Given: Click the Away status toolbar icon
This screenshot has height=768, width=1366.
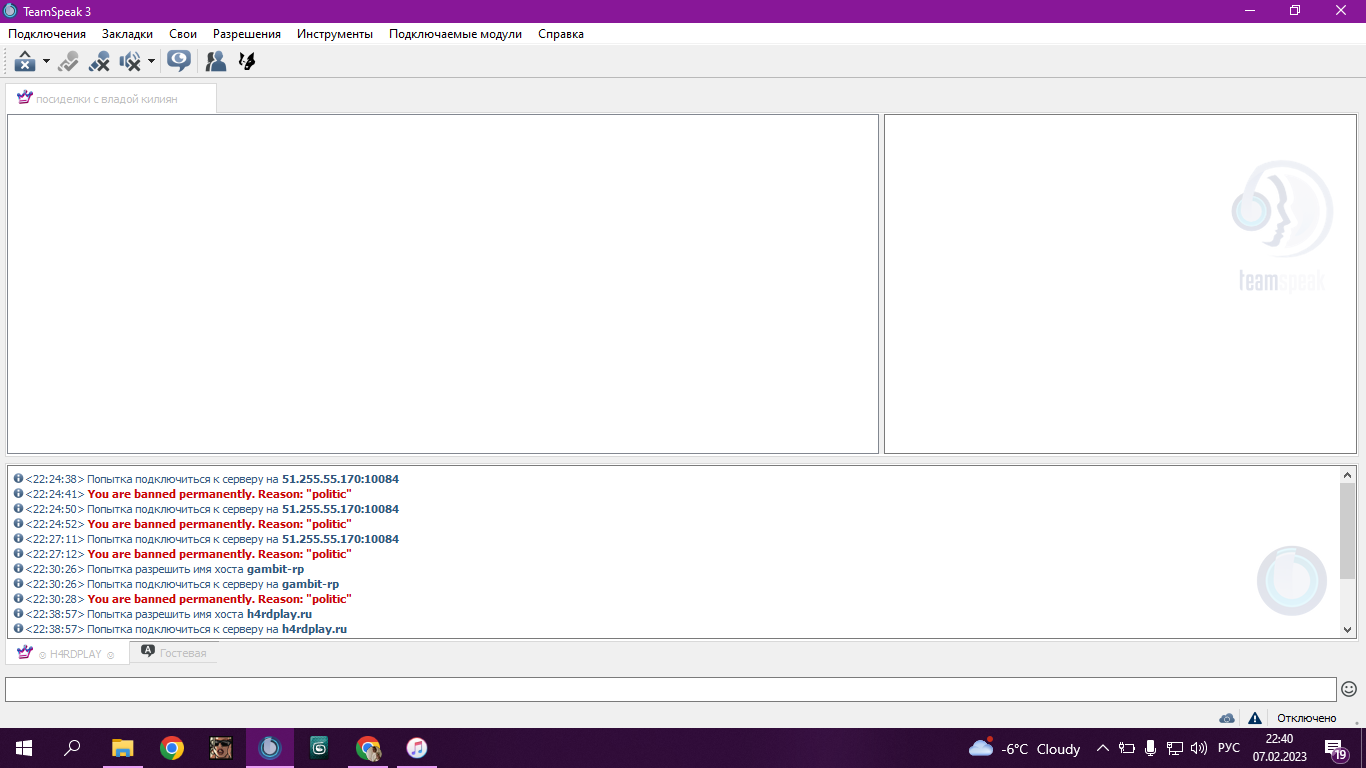Looking at the screenshot, I should pos(24,62).
